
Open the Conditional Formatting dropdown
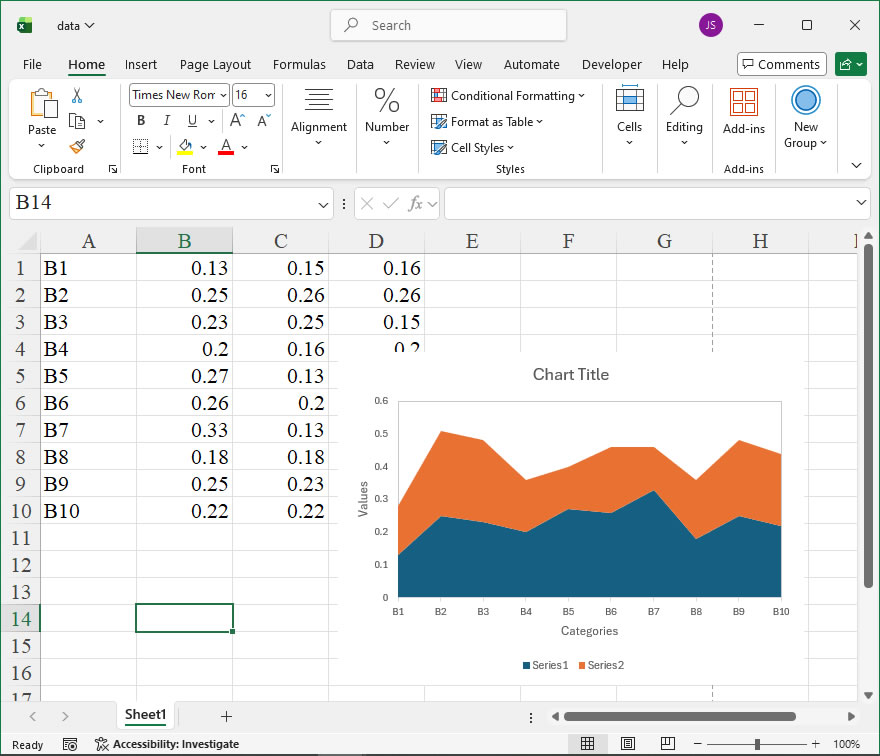(508, 96)
